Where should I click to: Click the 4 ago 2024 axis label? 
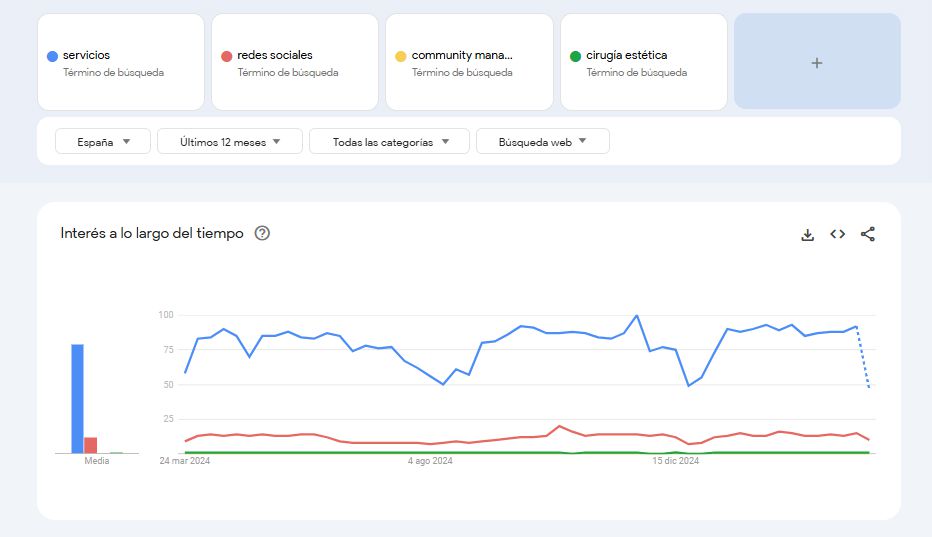[x=430, y=461]
